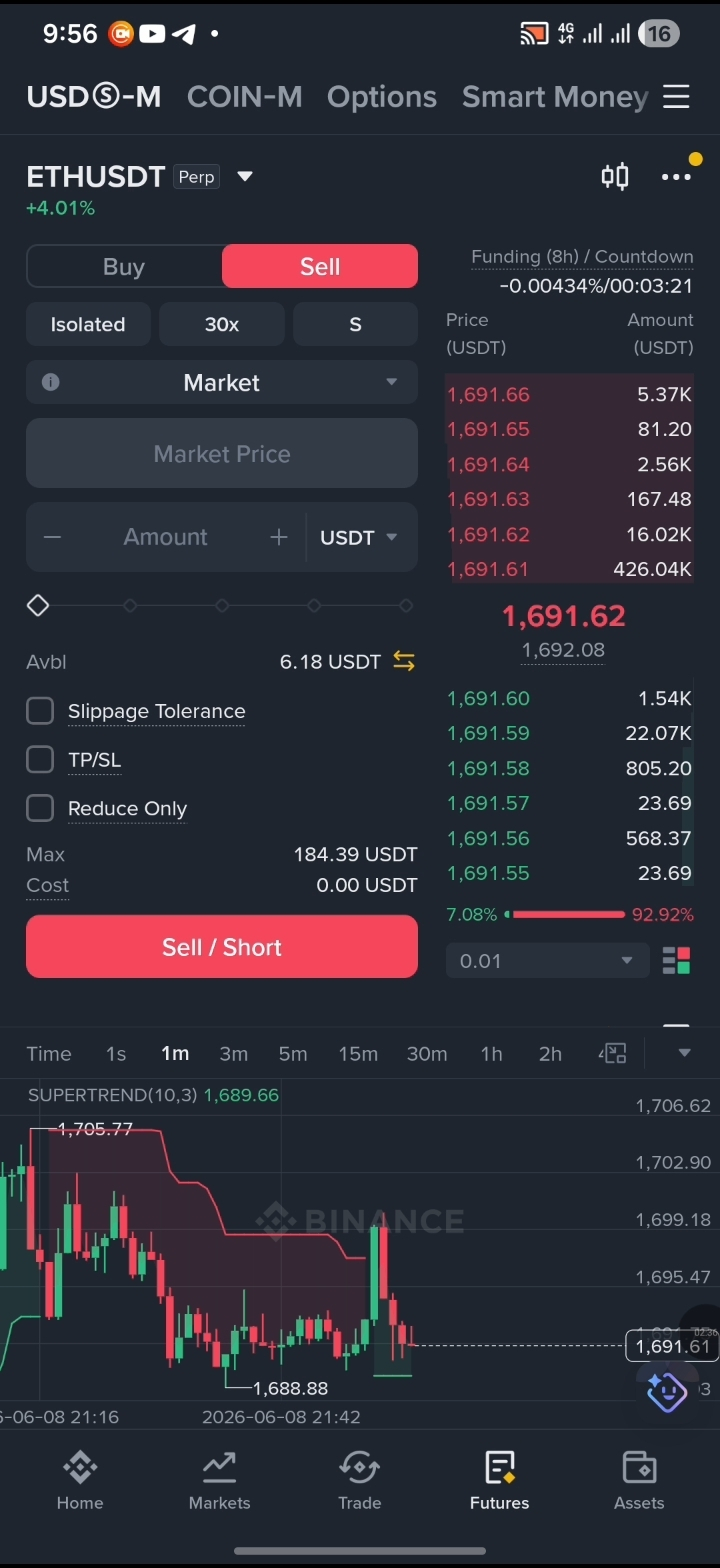Change leverage via the 30x button
Viewport: 720px width, 1568px height.
click(222, 324)
